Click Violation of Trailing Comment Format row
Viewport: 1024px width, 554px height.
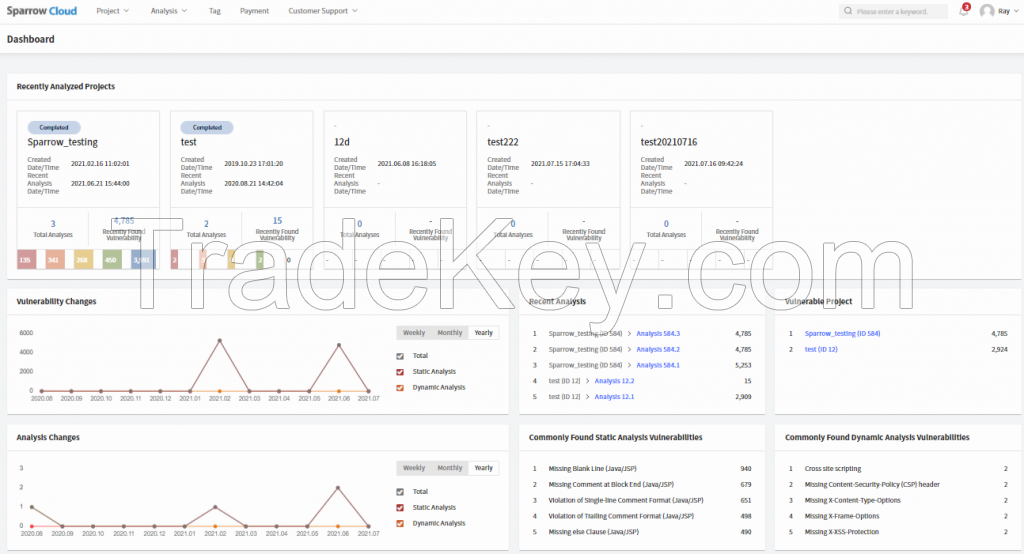[x=641, y=516]
